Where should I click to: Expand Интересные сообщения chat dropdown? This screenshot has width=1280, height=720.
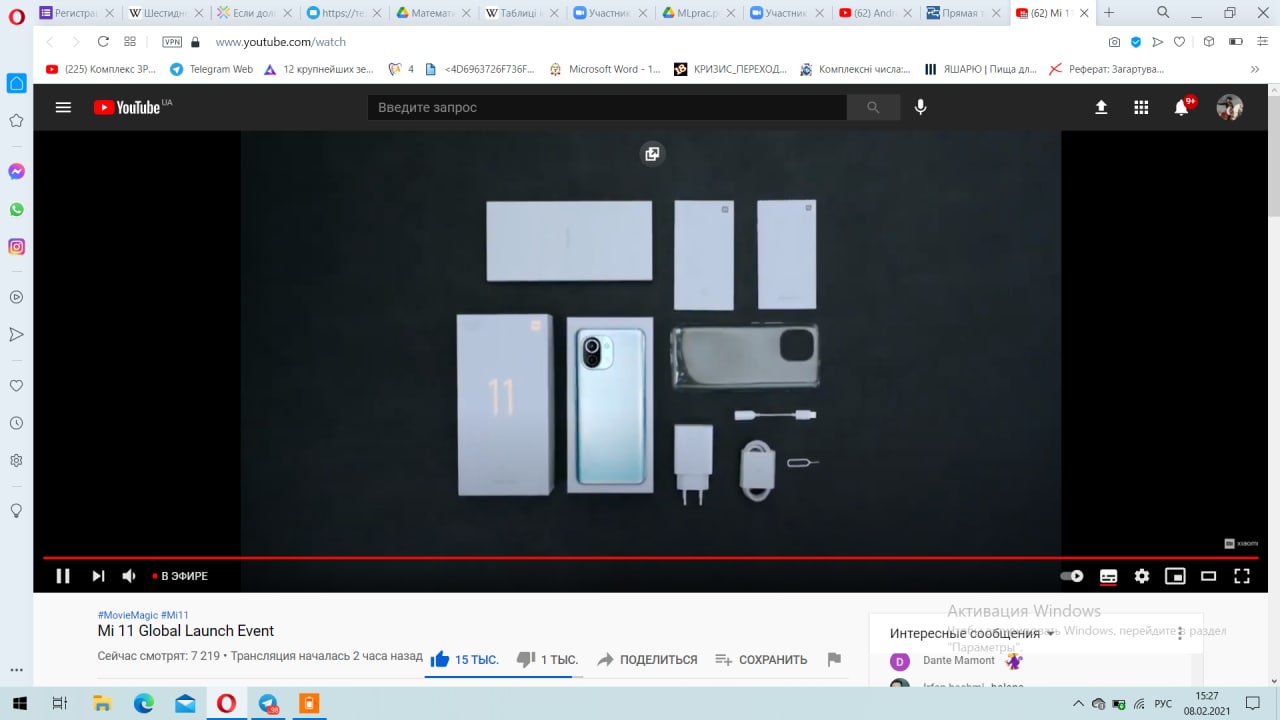point(972,633)
